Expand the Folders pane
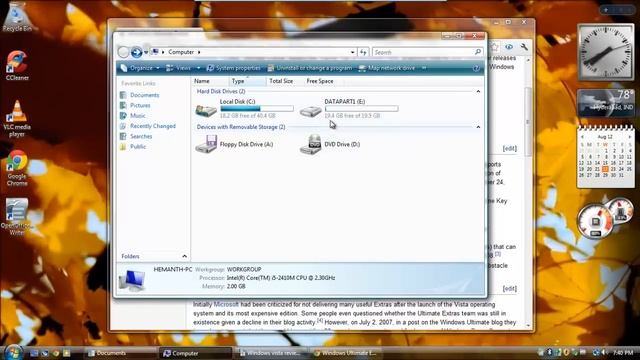This screenshot has height=360, width=640. click(x=184, y=256)
